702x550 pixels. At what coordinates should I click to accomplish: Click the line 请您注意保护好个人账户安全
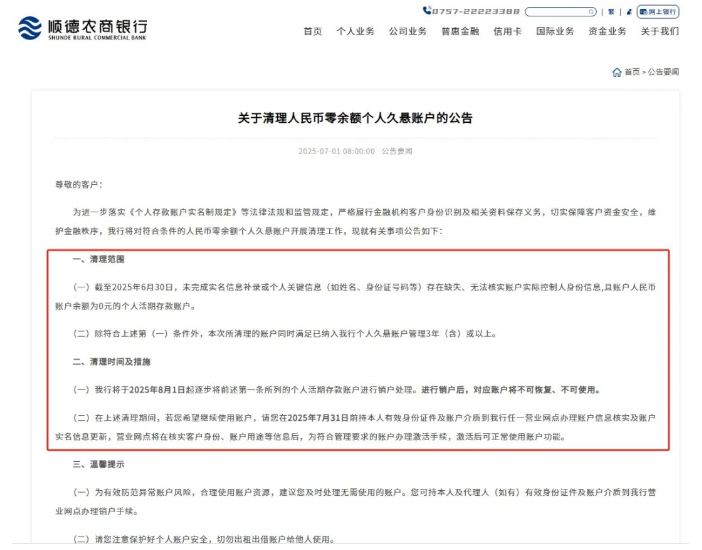coord(204,539)
